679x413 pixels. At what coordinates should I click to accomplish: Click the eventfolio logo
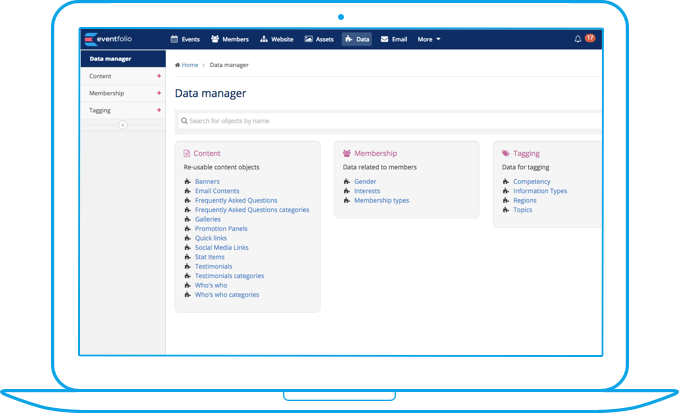pos(108,39)
